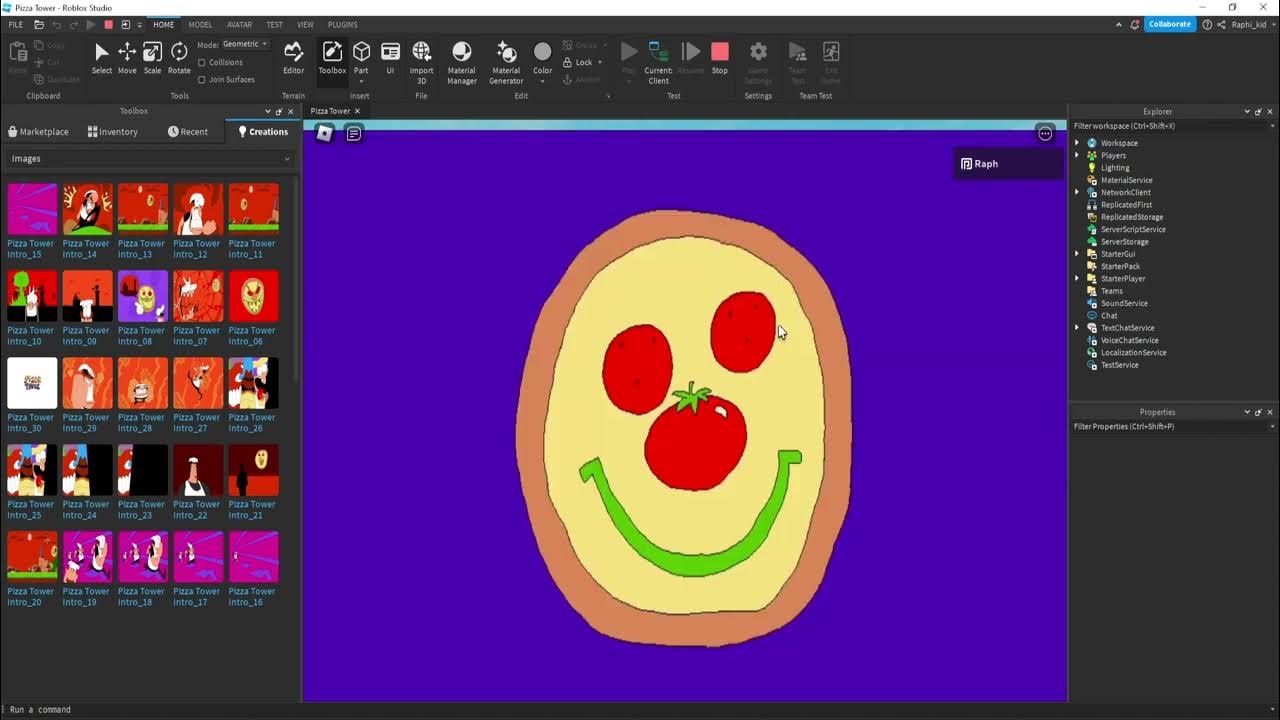1280x720 pixels.
Task: Open the Material Manager
Action: 461,62
